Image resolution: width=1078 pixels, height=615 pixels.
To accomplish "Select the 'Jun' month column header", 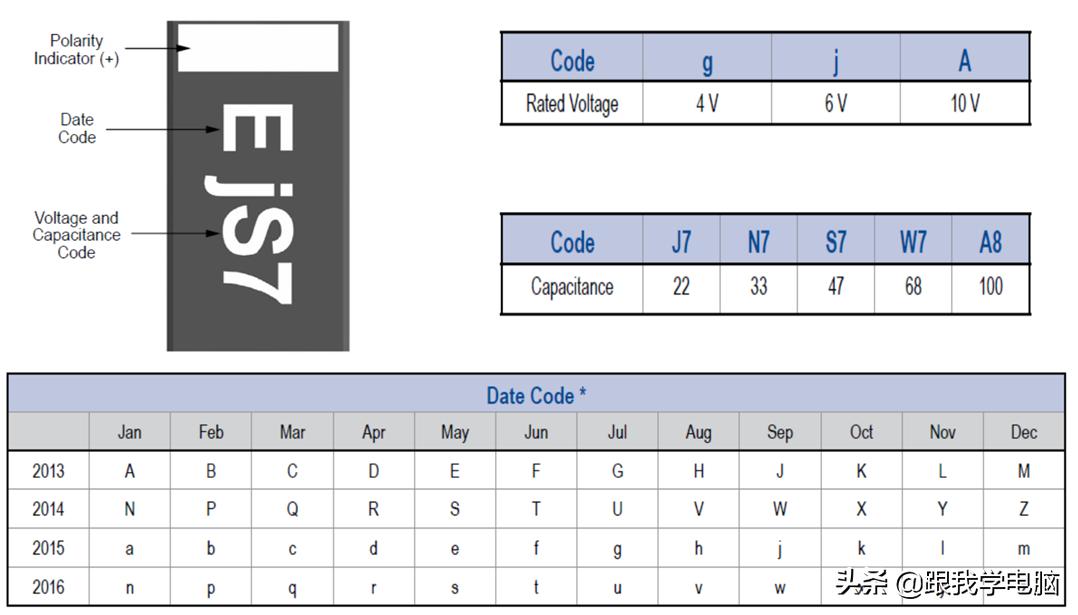I will [536, 432].
